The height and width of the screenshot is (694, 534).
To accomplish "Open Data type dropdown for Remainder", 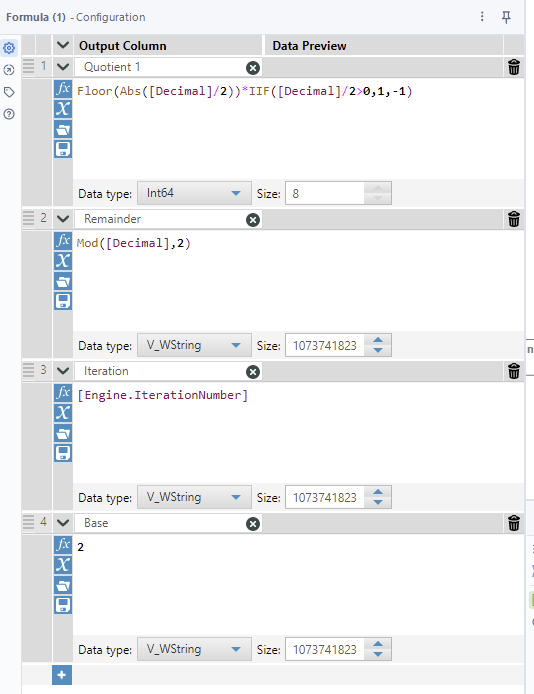I will point(194,345).
